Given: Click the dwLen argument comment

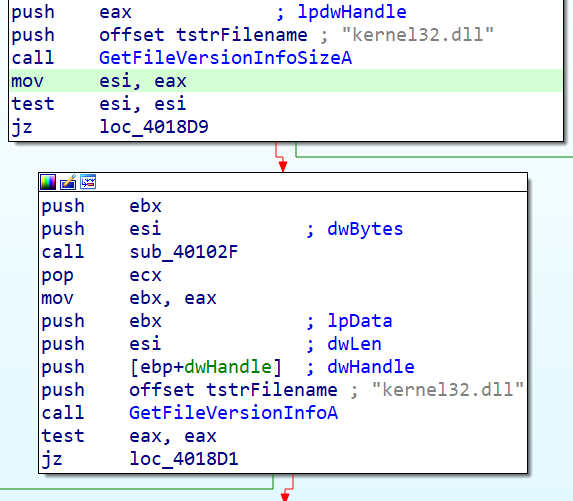Looking at the screenshot, I should pos(354,344).
